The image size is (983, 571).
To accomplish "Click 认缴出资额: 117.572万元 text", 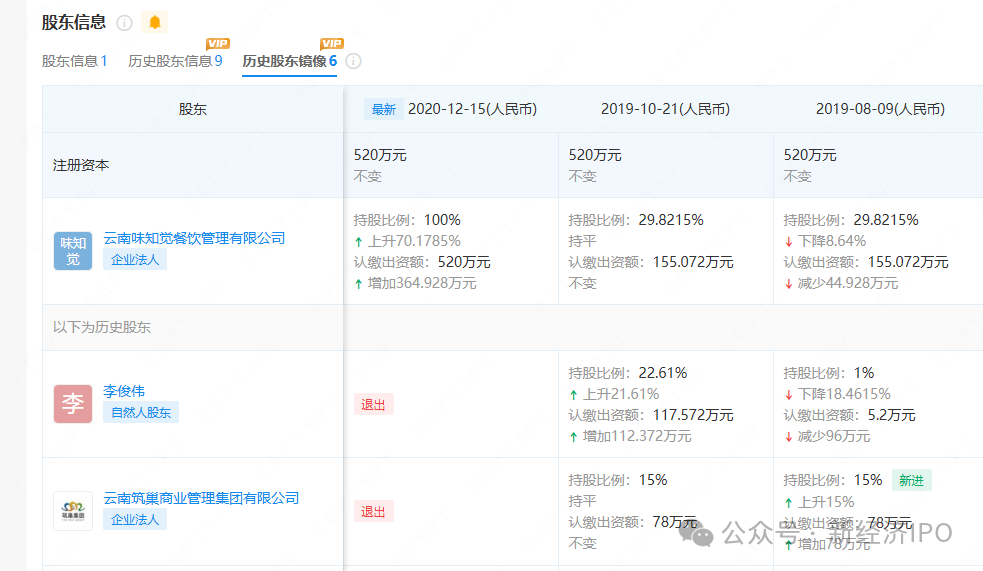I will 651,415.
